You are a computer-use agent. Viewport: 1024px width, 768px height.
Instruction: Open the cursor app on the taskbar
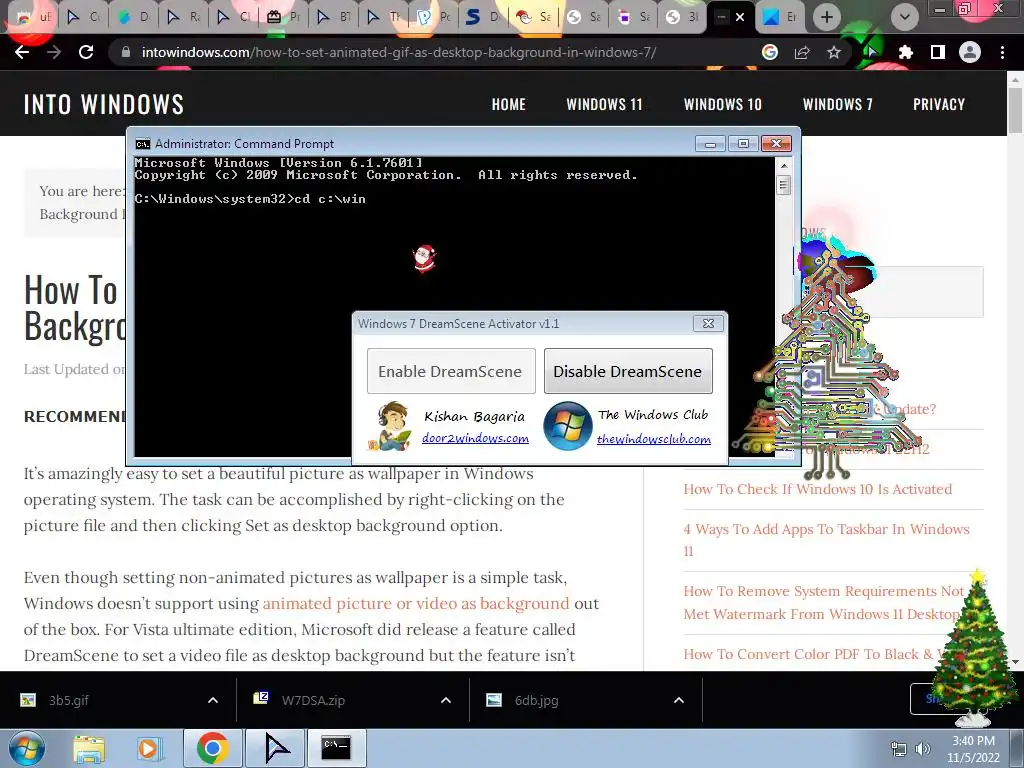click(x=277, y=748)
